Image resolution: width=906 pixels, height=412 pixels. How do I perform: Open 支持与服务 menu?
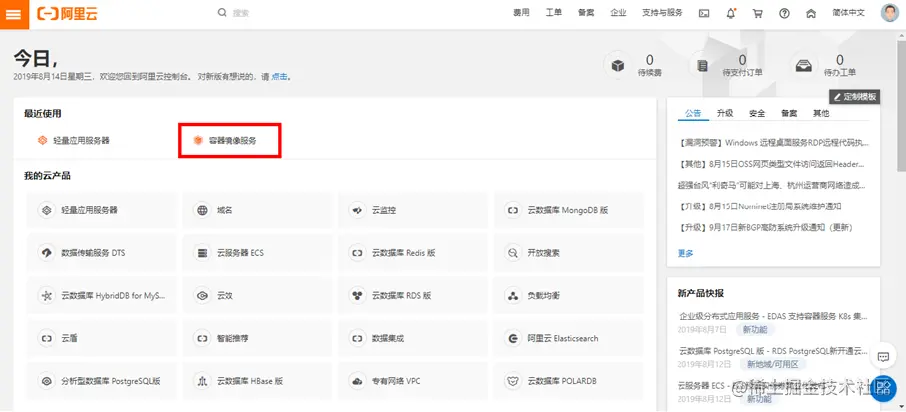coord(662,13)
